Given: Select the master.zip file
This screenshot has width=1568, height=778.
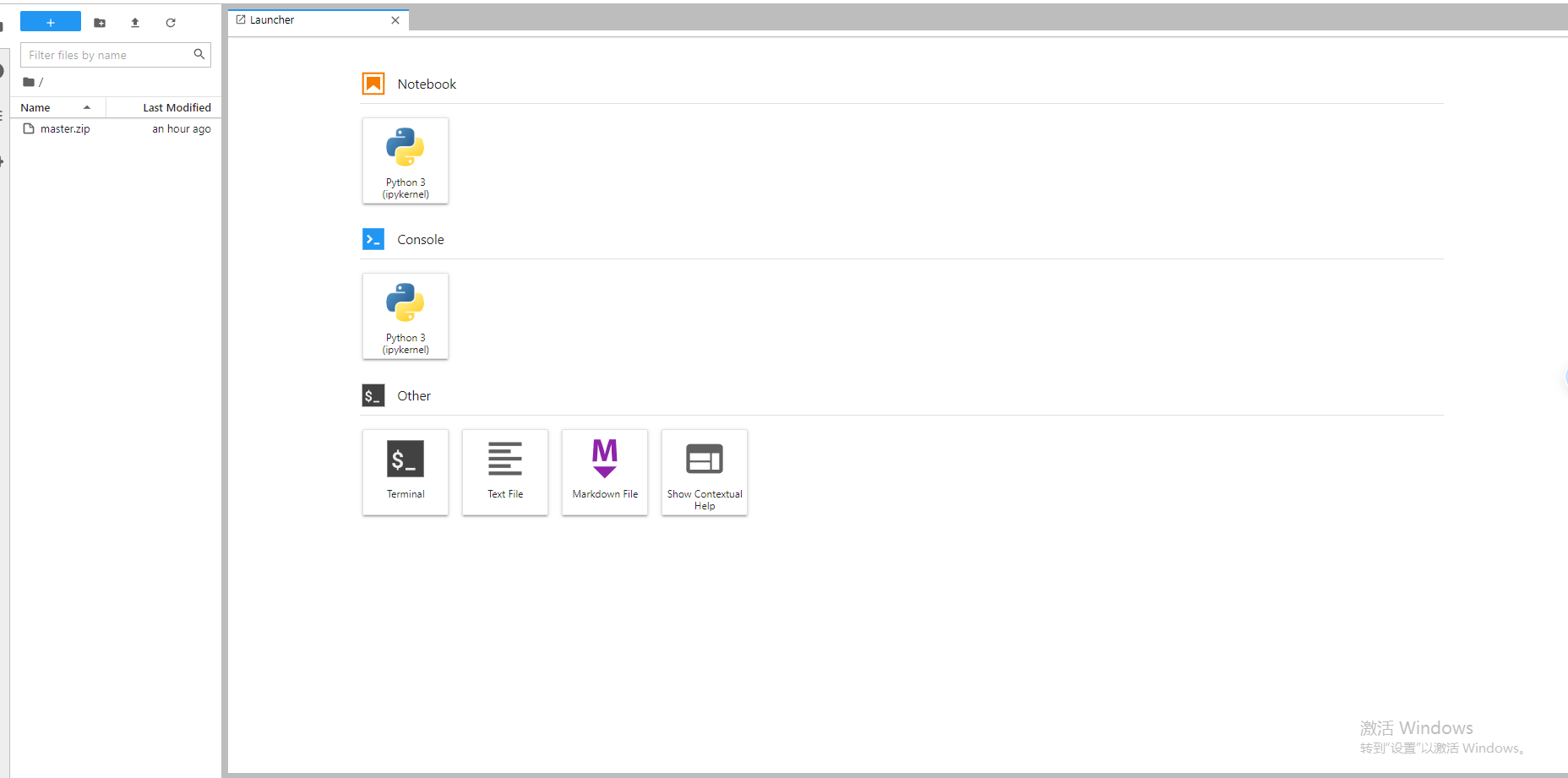Looking at the screenshot, I should tap(65, 129).
